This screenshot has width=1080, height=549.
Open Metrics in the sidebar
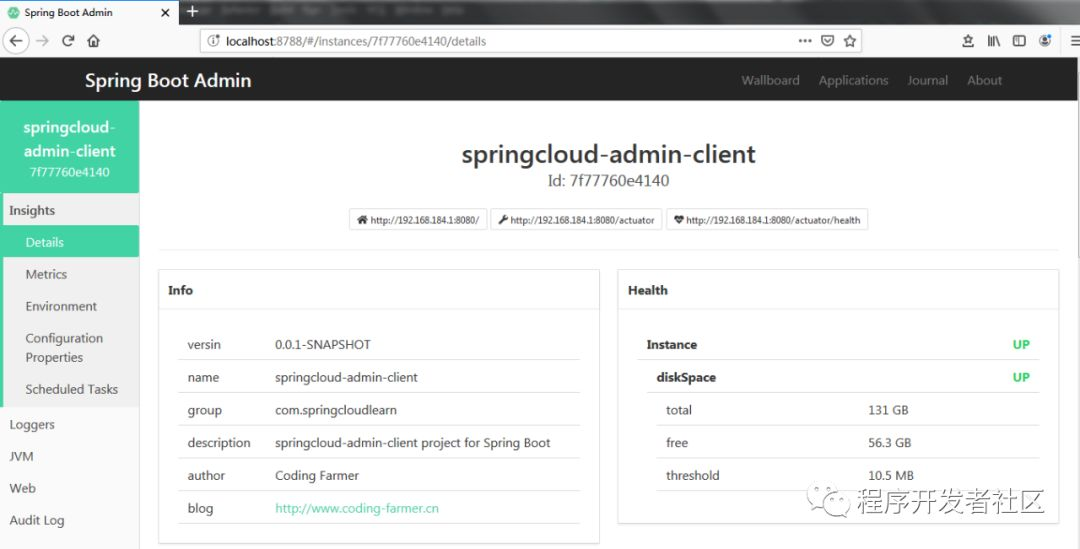71,274
